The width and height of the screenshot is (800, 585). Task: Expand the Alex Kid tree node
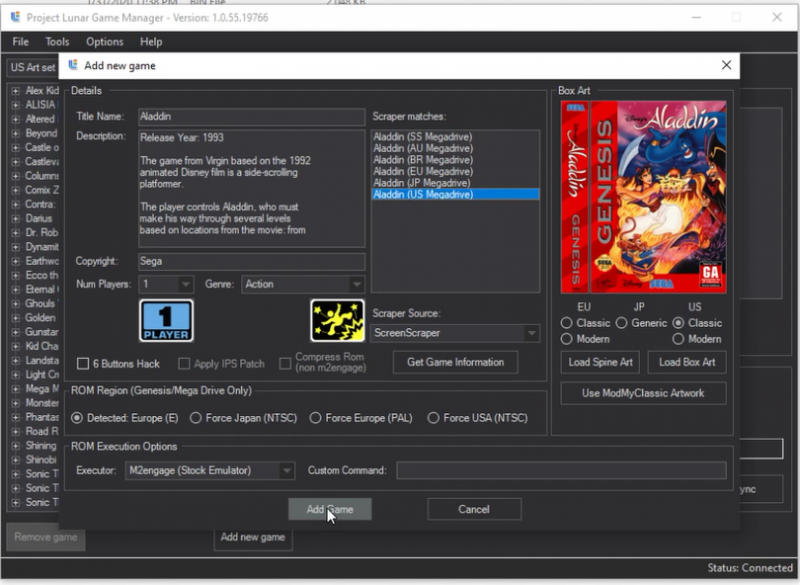click(15, 91)
